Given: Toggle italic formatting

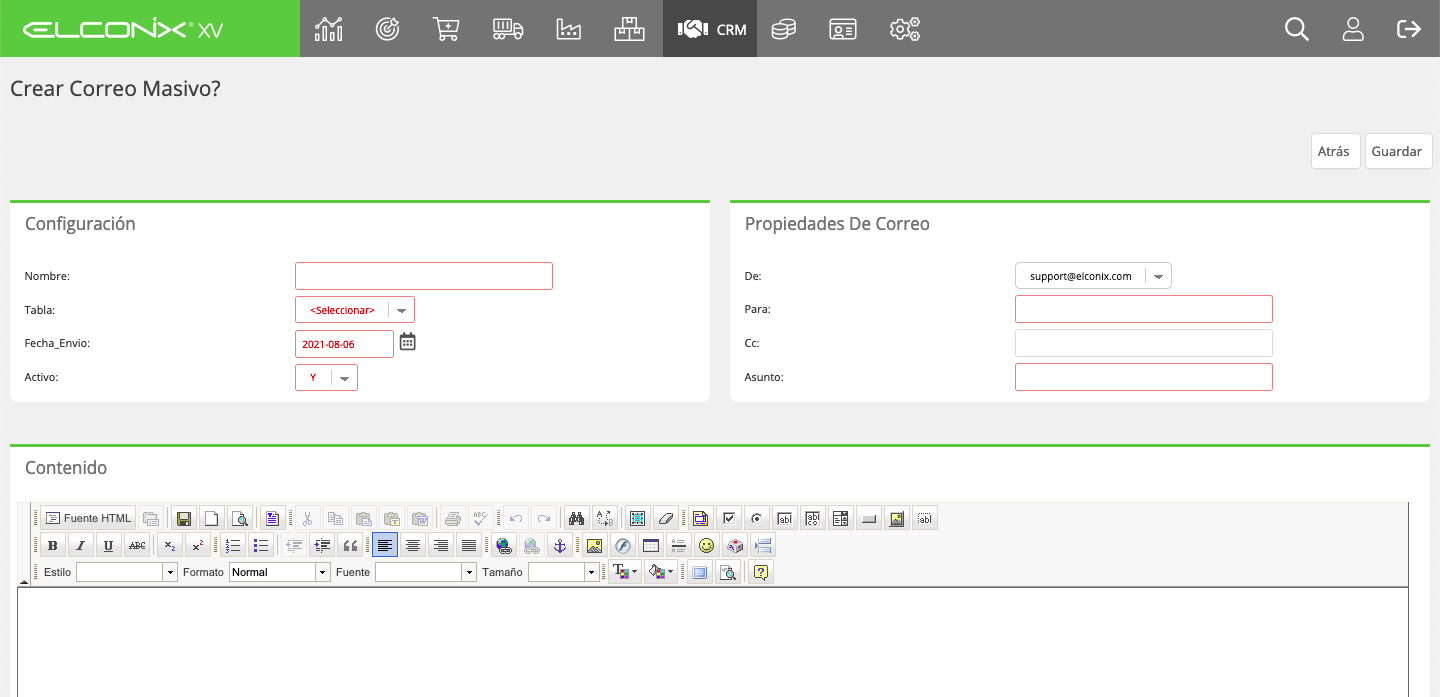Looking at the screenshot, I should (x=80, y=545).
